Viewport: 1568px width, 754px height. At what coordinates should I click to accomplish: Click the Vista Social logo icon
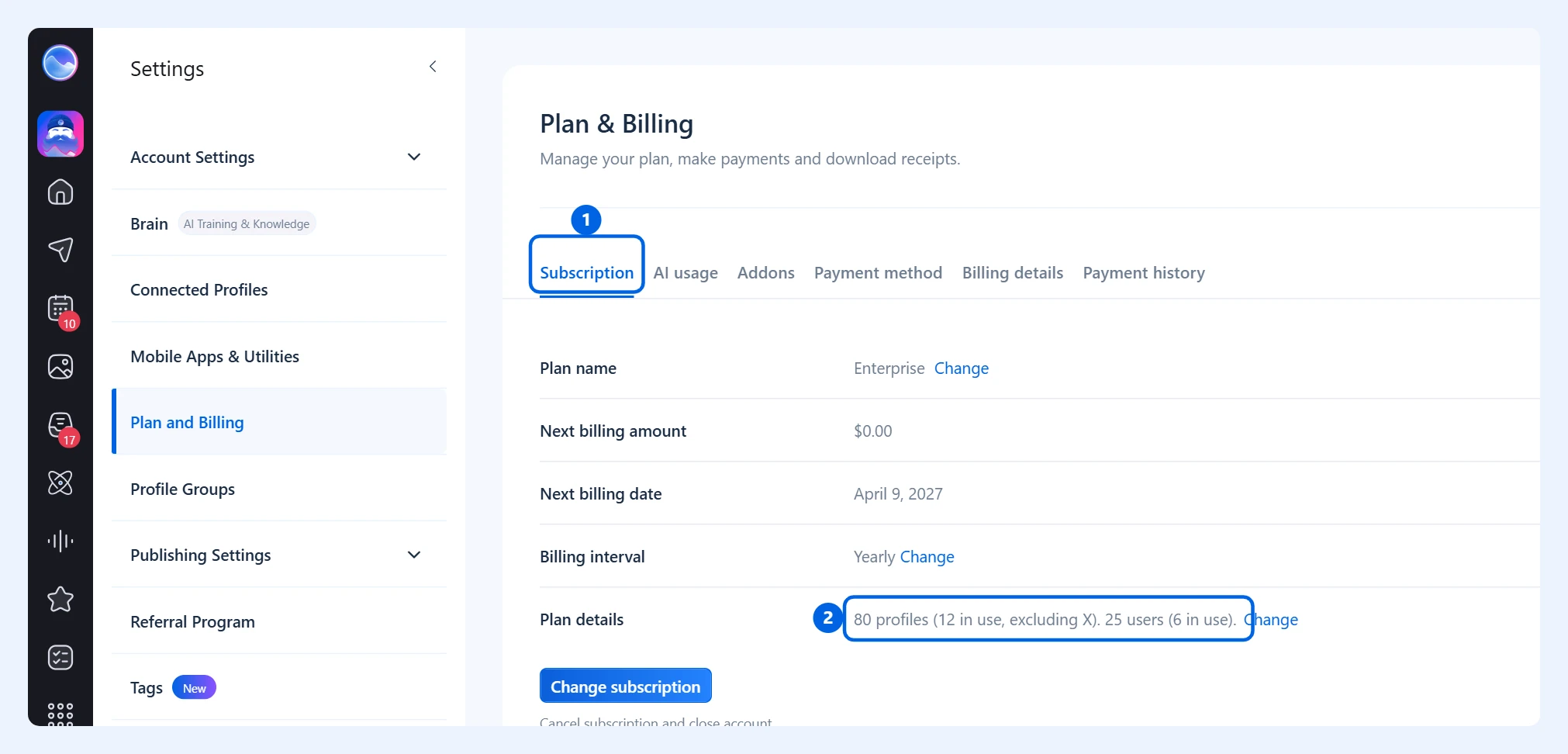[60, 63]
